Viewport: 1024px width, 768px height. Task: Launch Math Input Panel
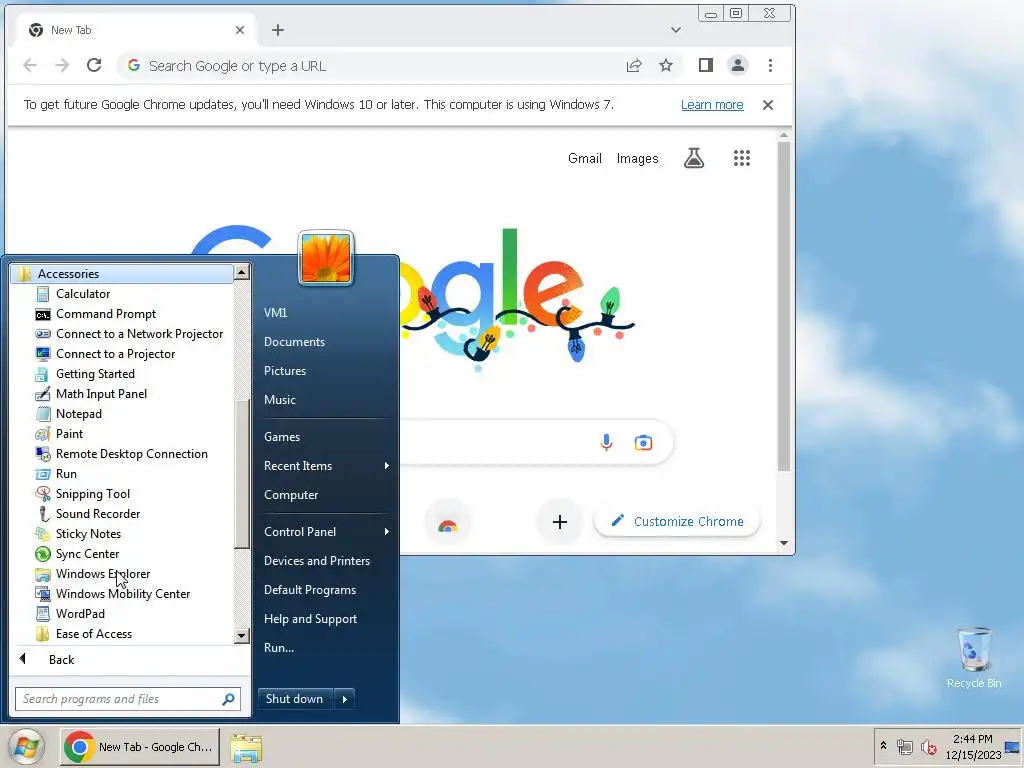101,394
